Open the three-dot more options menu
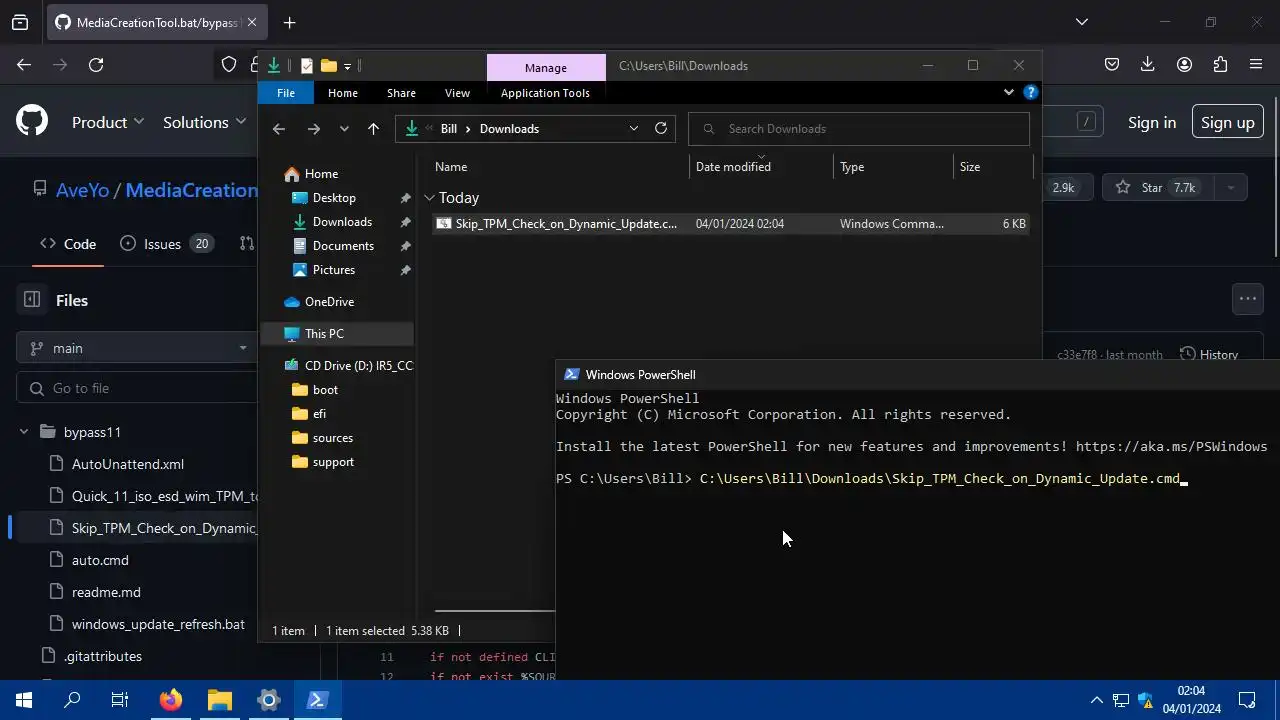Screen dimensions: 1280x720 (x=1247, y=298)
